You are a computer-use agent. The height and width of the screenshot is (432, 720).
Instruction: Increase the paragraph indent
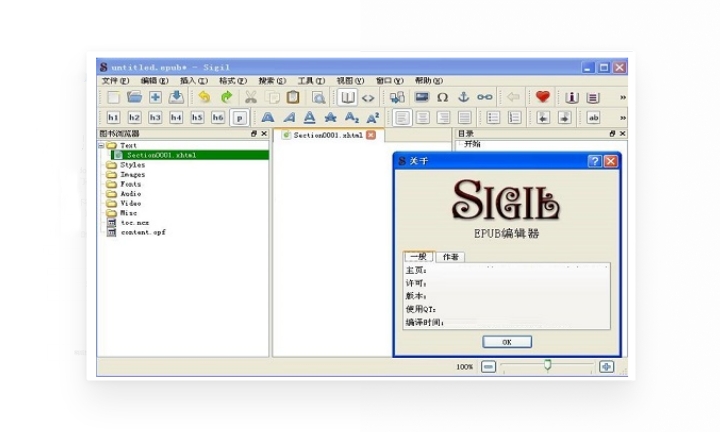[564, 118]
